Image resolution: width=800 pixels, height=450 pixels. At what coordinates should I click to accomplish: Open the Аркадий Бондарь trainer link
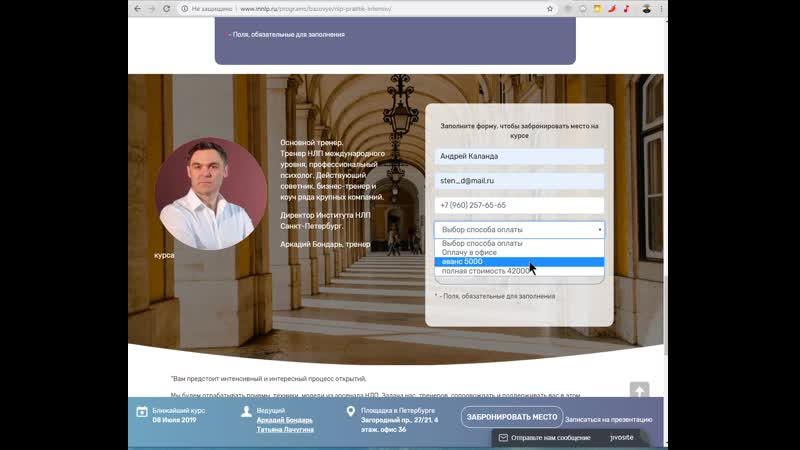285,420
